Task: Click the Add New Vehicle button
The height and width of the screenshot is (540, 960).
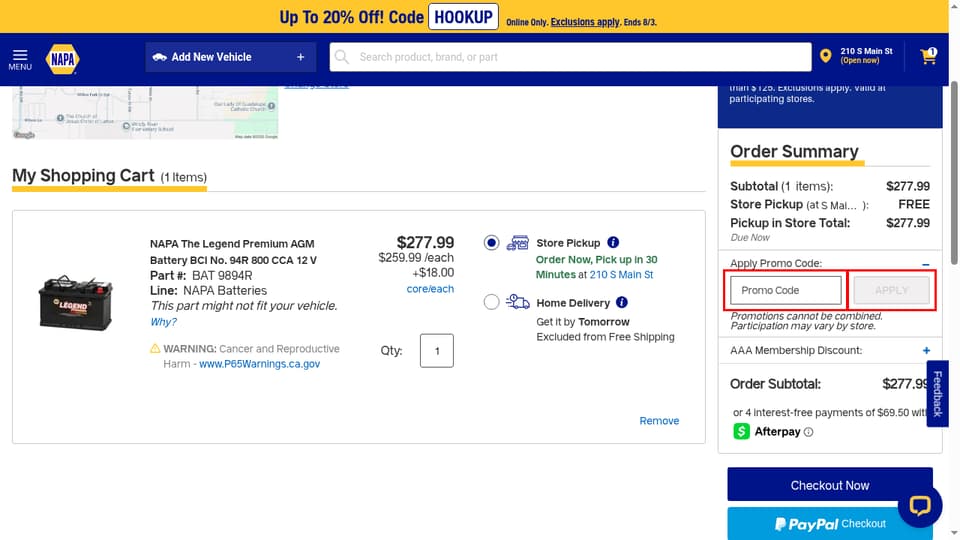Action: point(231,57)
